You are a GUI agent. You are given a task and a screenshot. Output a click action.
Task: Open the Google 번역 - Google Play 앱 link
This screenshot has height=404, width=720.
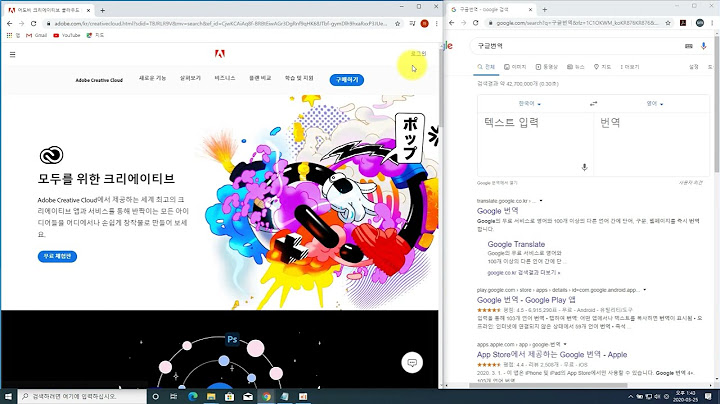526,300
